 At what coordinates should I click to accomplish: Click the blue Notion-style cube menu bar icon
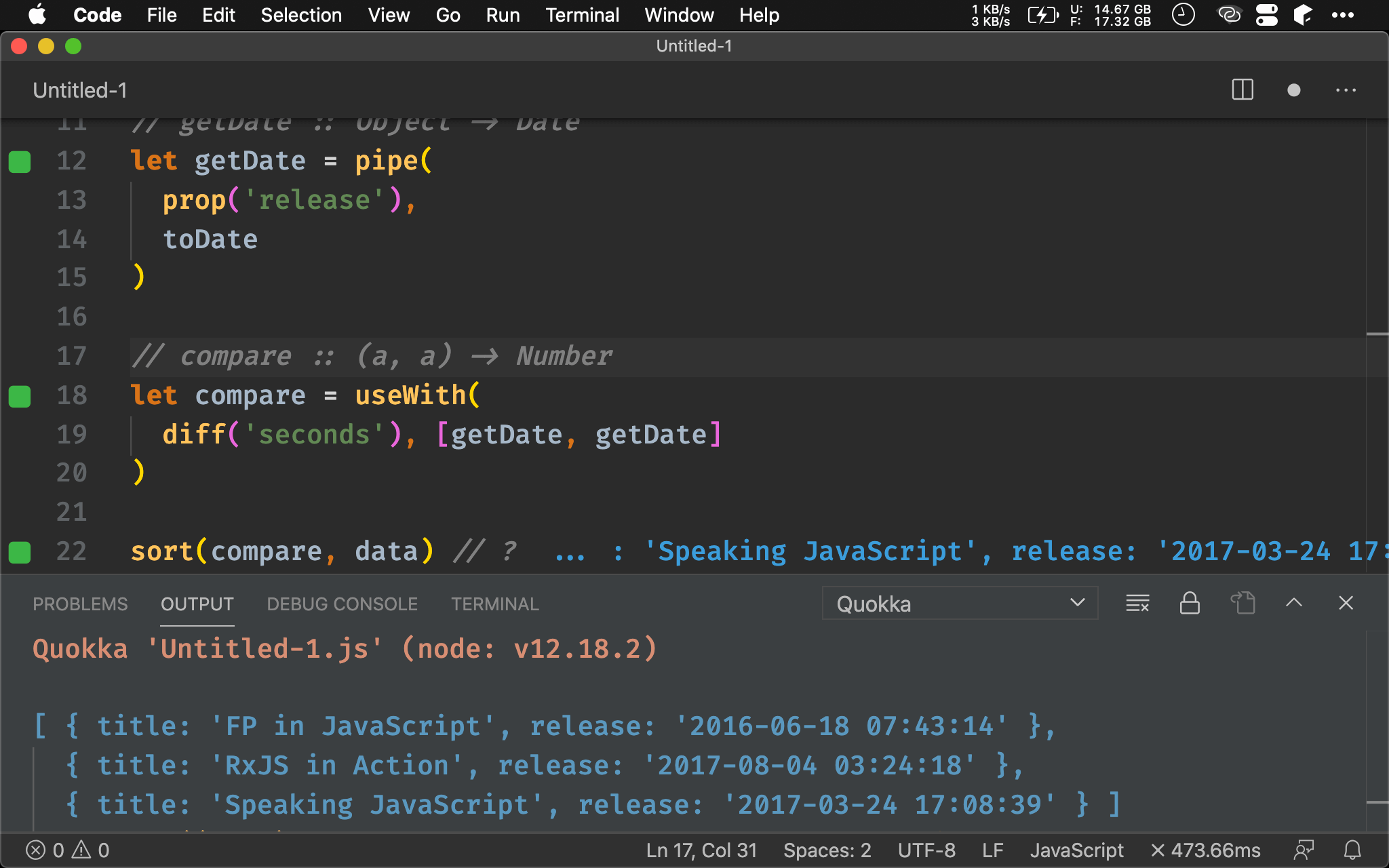pyautogui.click(x=1303, y=15)
